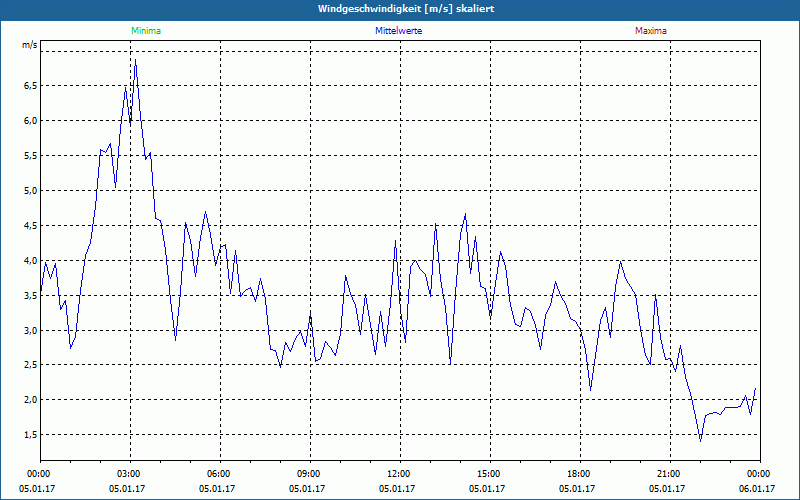Viewport: 800px width, 500px height.
Task: Click the wind speed peak near 03:00
Action: [x=135, y=60]
